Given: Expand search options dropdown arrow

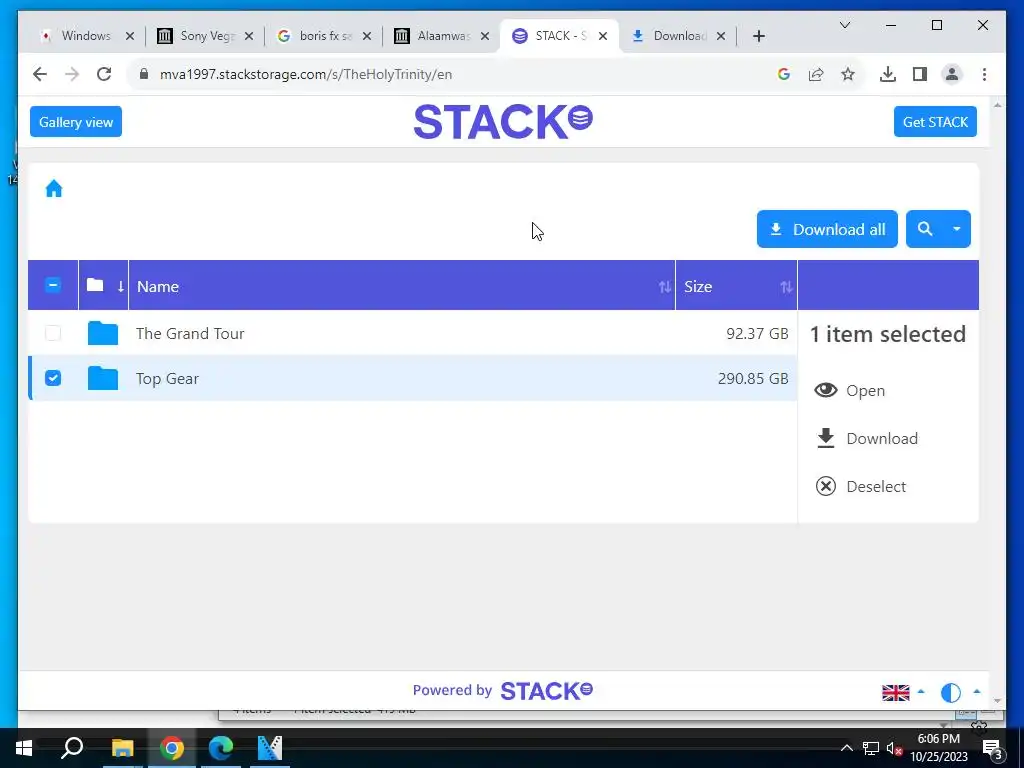Looking at the screenshot, I should [957, 229].
